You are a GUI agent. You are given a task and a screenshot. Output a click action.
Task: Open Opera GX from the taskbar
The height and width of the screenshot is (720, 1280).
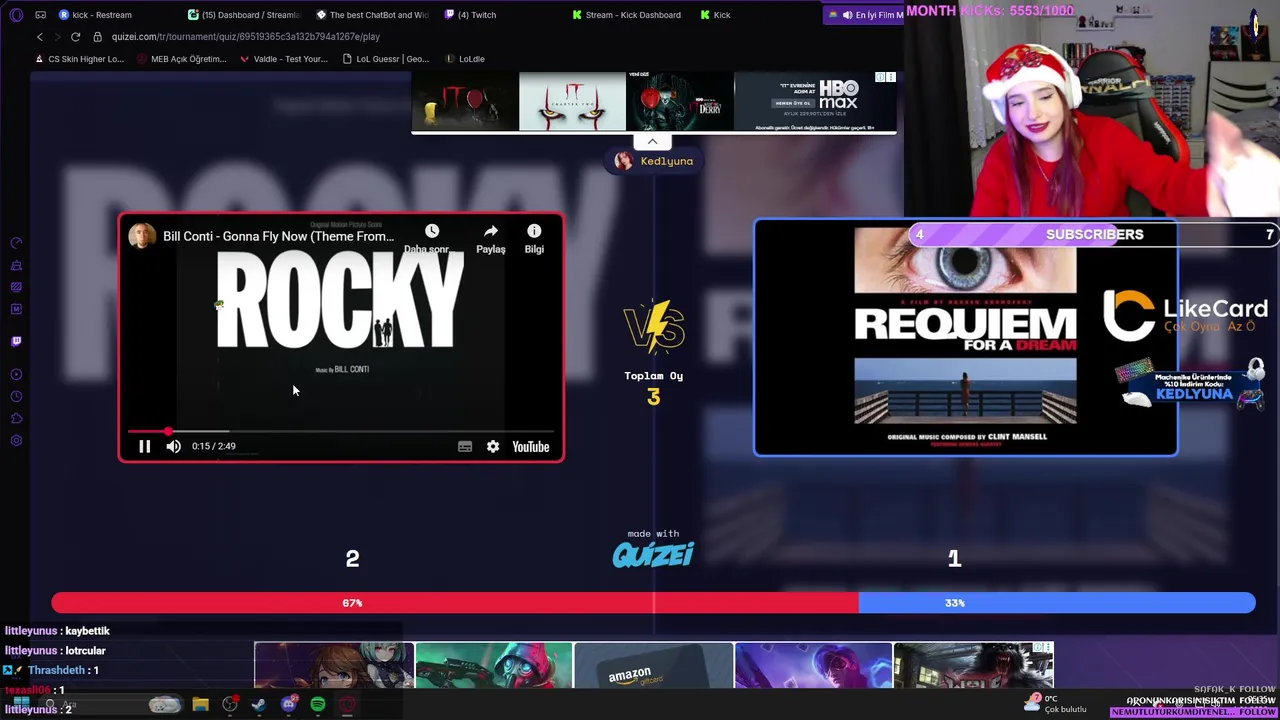point(347,705)
